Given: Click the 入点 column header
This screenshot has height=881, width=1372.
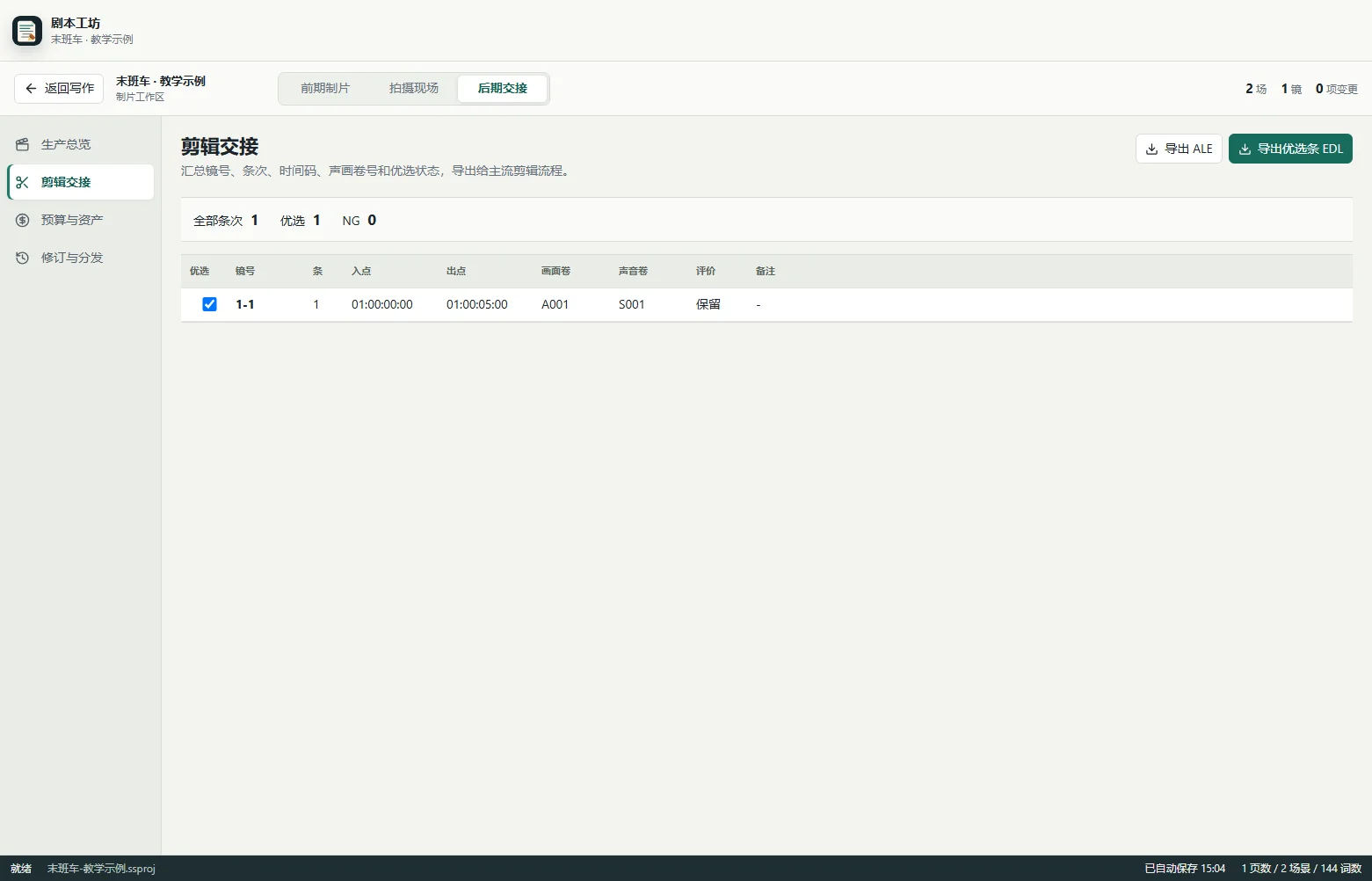Looking at the screenshot, I should point(361,271).
